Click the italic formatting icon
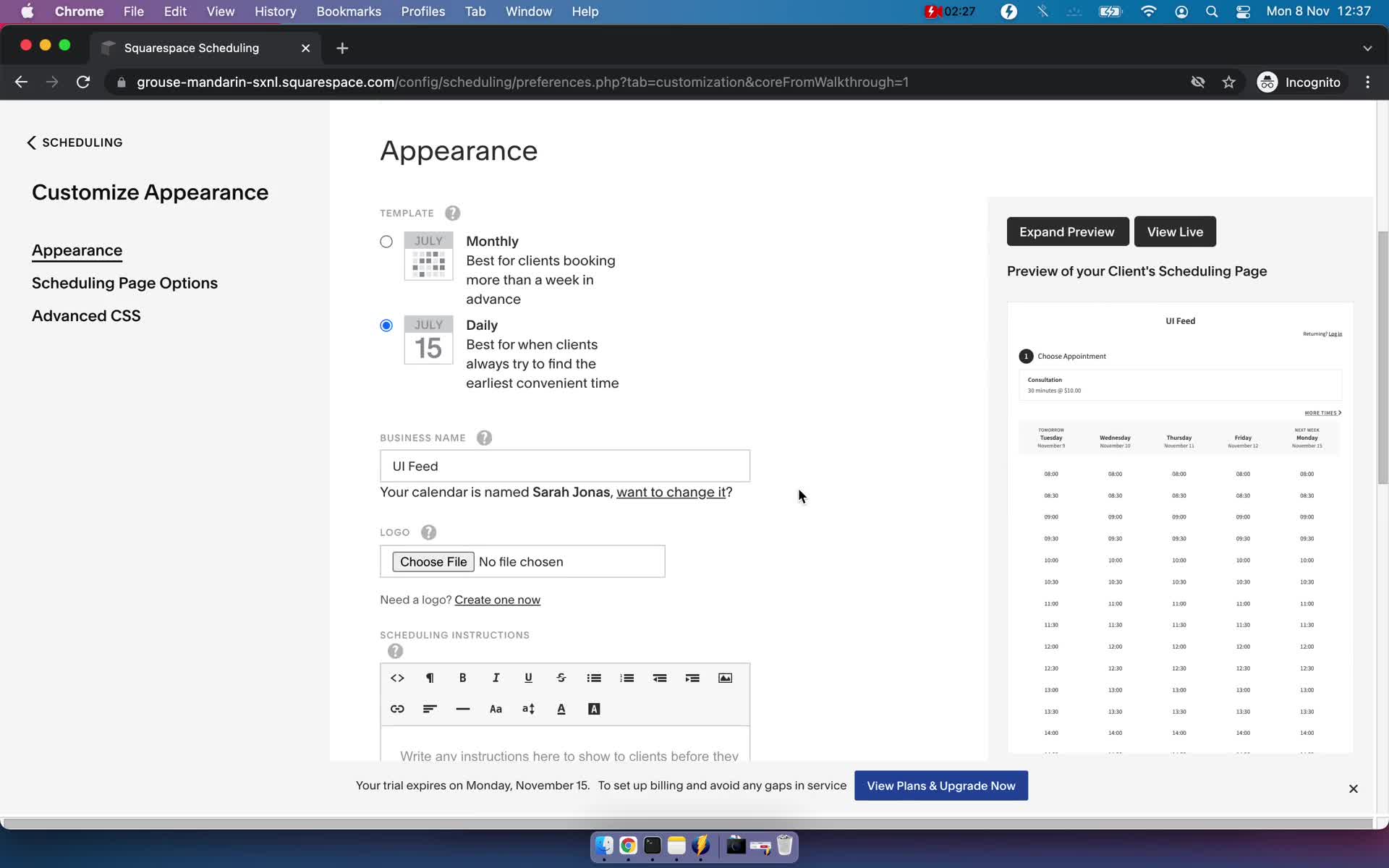The image size is (1389, 868). (x=495, y=678)
